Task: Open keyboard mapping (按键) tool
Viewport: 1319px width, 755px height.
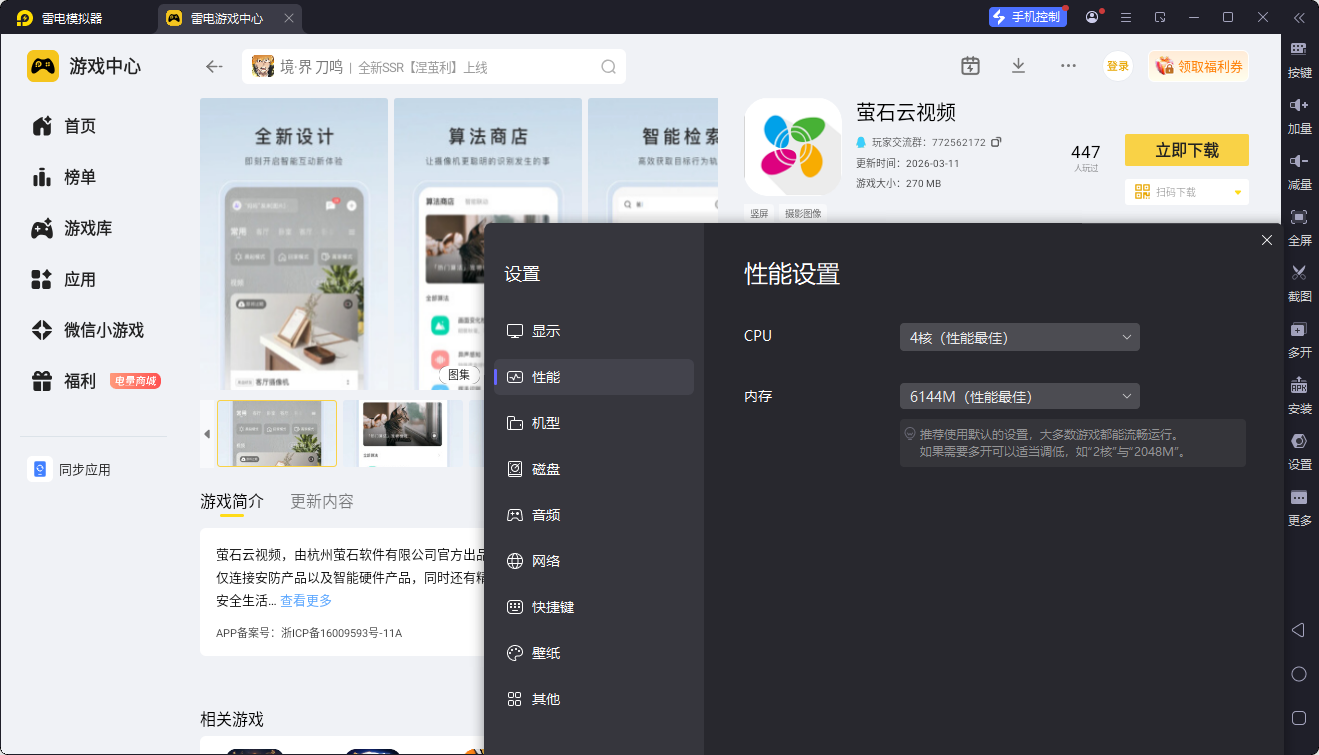Action: click(x=1299, y=49)
